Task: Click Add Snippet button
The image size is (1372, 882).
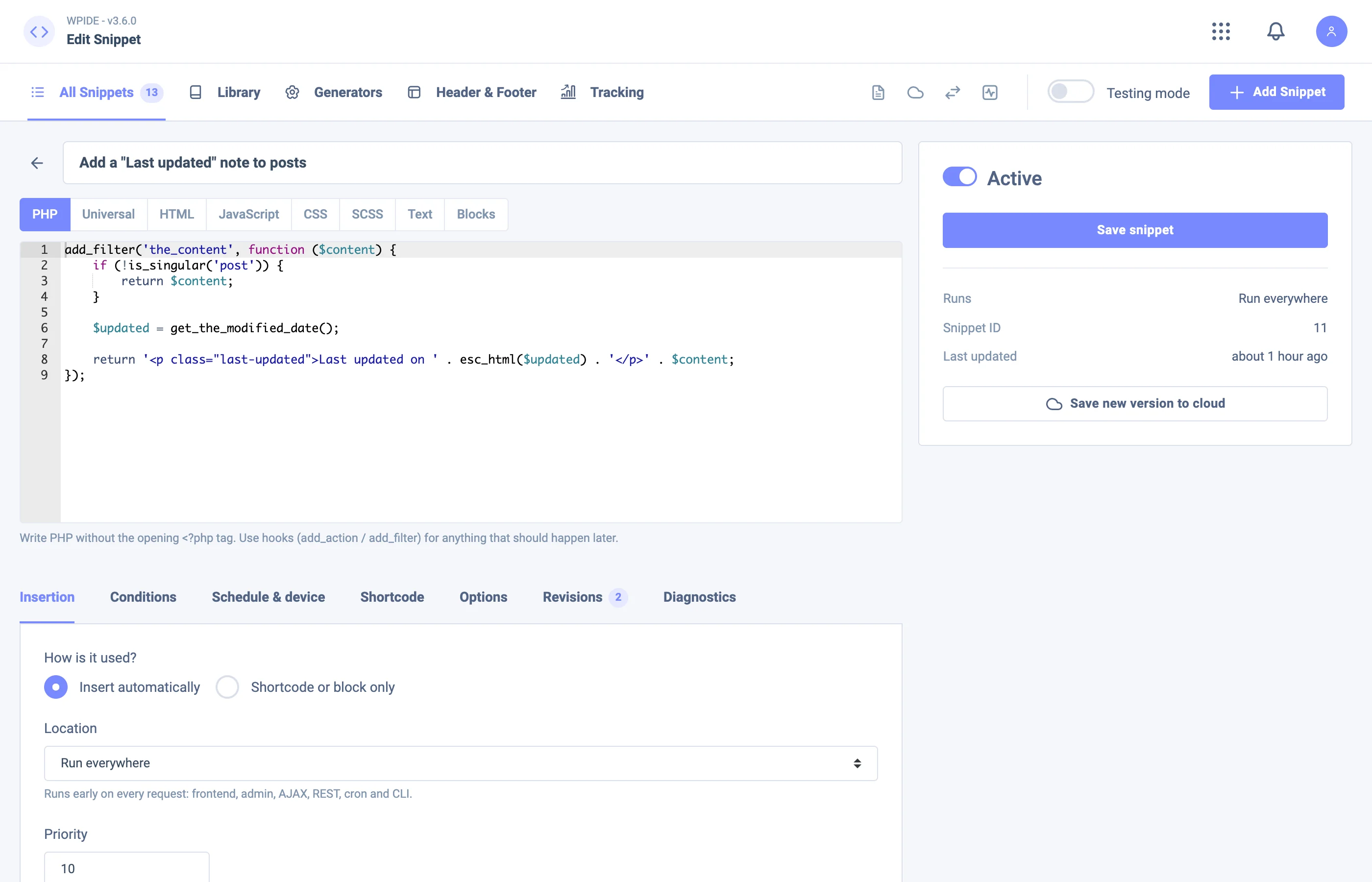Action: (1276, 92)
